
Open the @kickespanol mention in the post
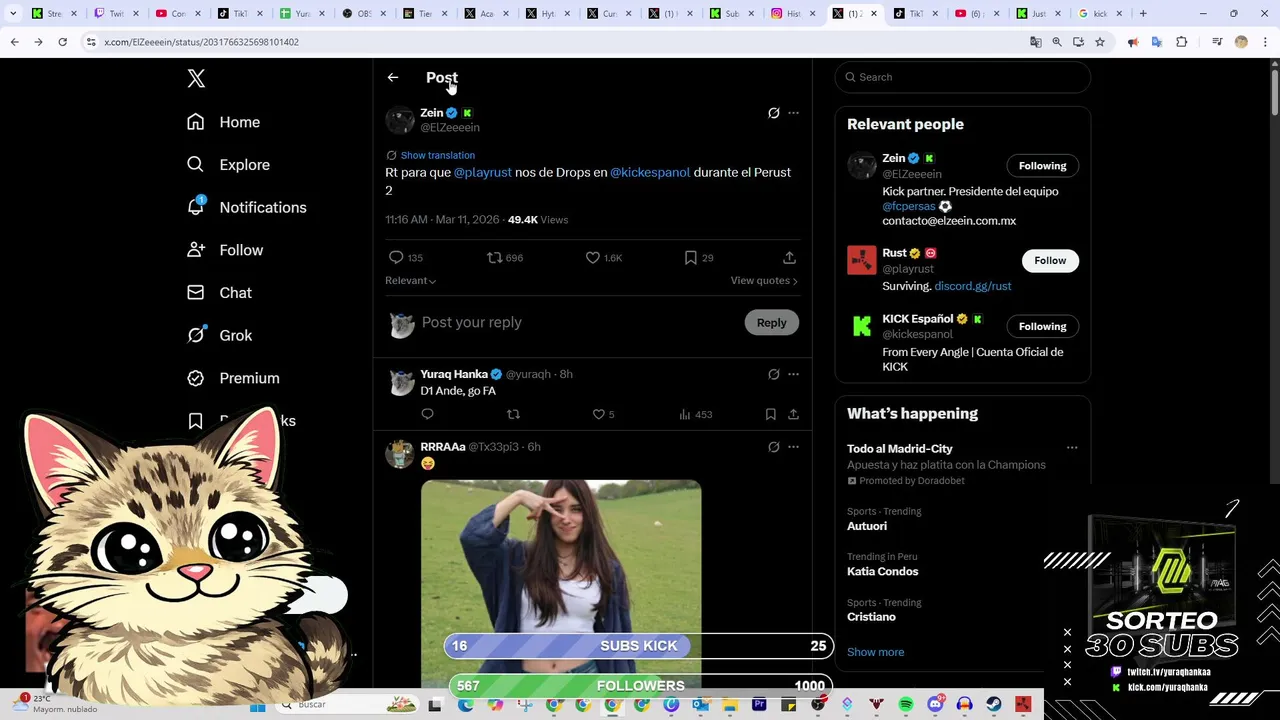[x=650, y=172]
